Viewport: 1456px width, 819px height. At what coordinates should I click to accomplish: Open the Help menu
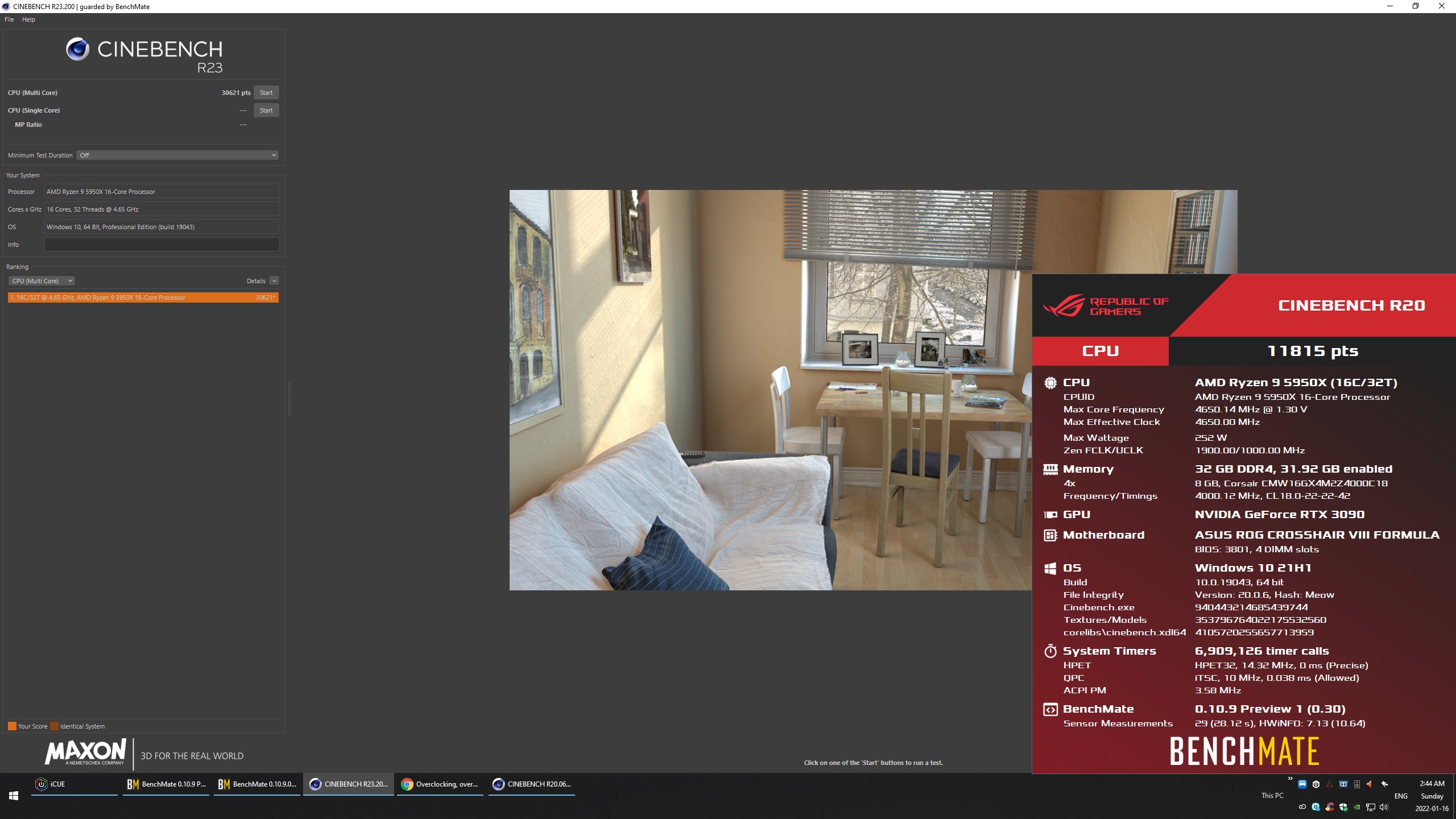click(x=28, y=19)
